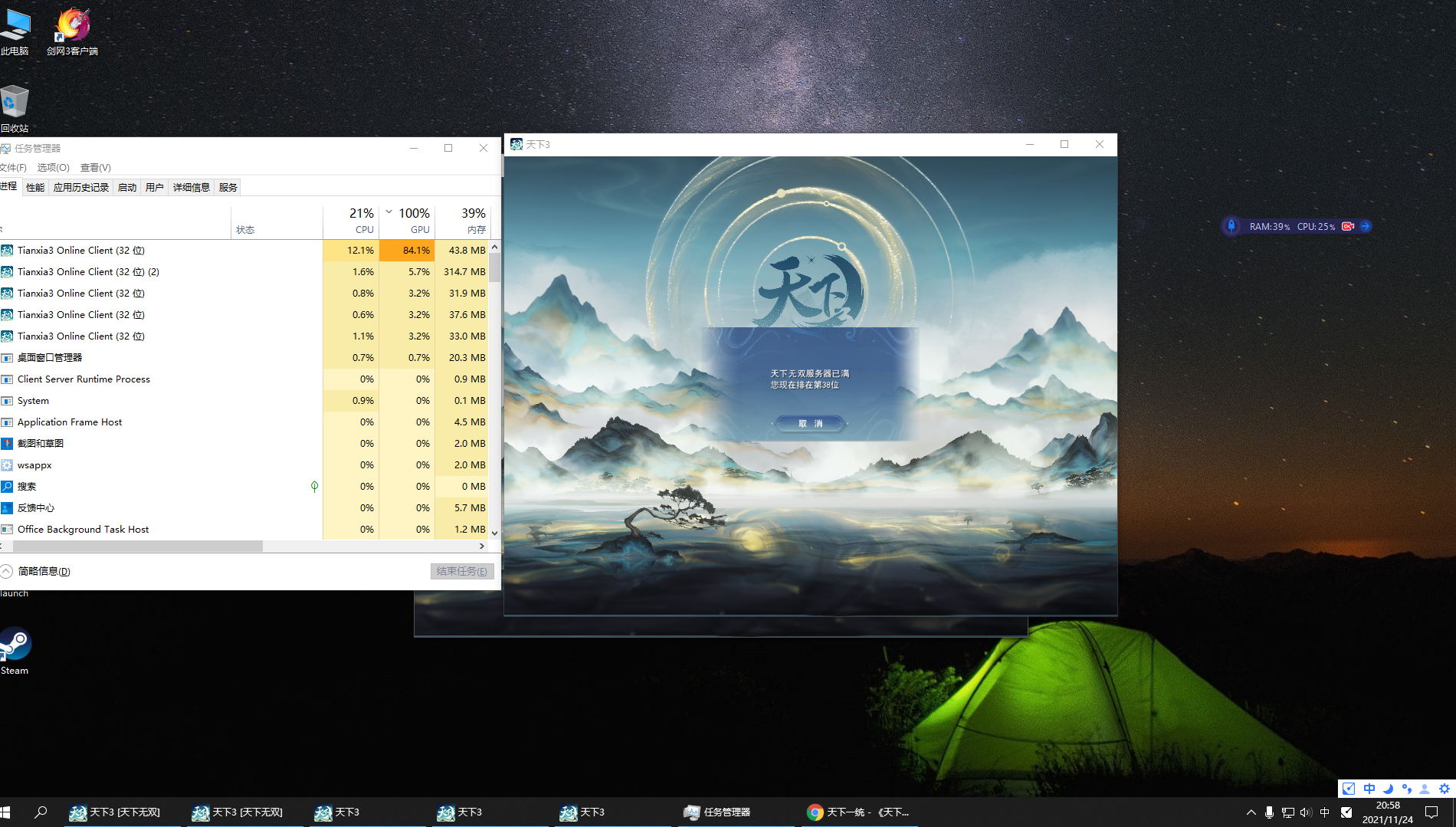Toggle 中 Chinese mode in IME toolbar
The image size is (1456, 827).
coord(1369,789)
